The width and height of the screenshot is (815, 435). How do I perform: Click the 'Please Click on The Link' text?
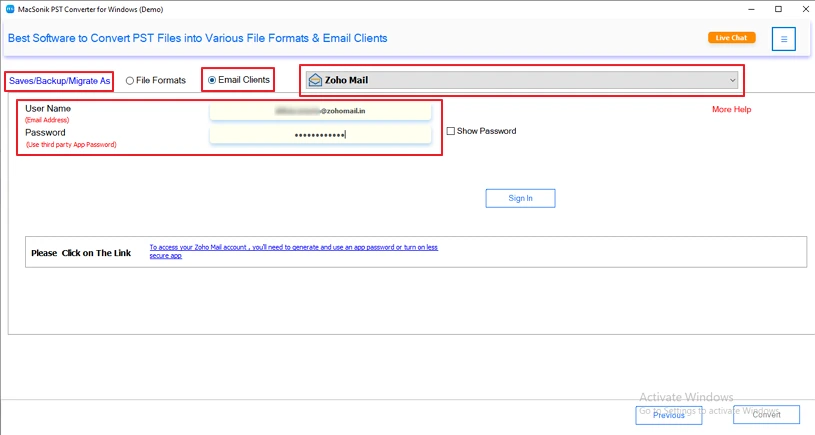[x=81, y=253]
